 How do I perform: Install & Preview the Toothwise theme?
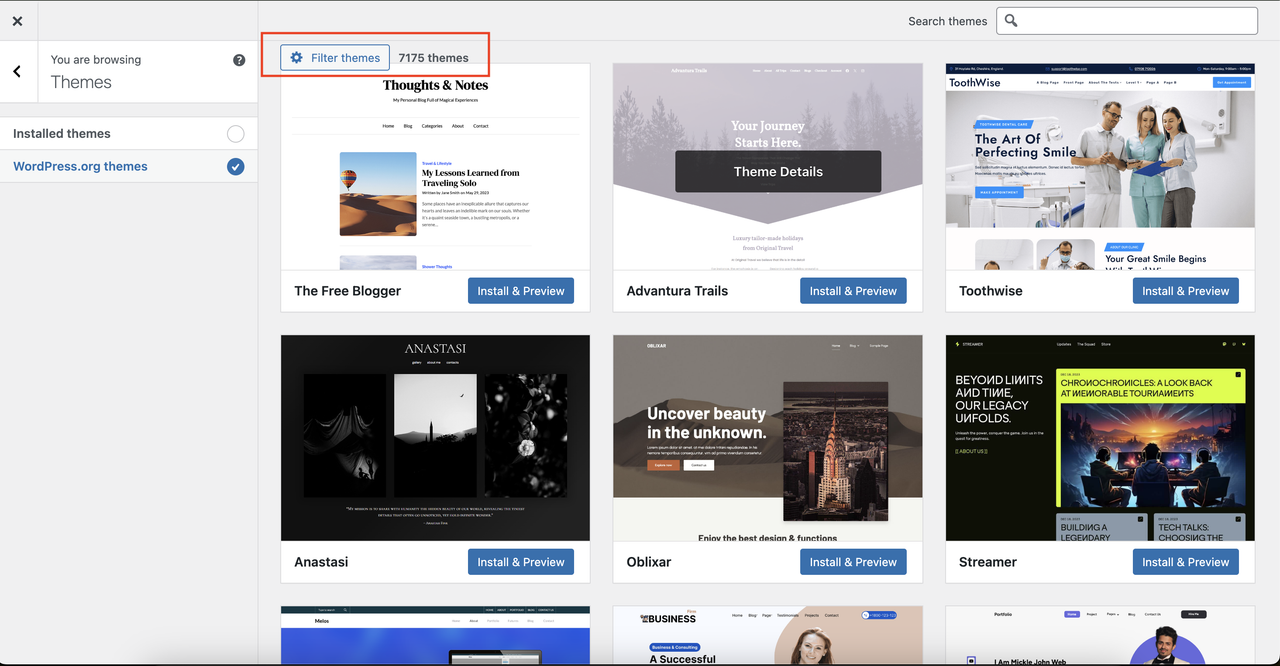1186,291
